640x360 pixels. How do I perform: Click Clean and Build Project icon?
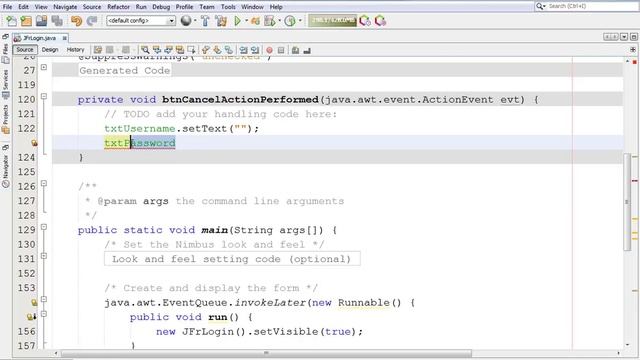tap(221, 20)
